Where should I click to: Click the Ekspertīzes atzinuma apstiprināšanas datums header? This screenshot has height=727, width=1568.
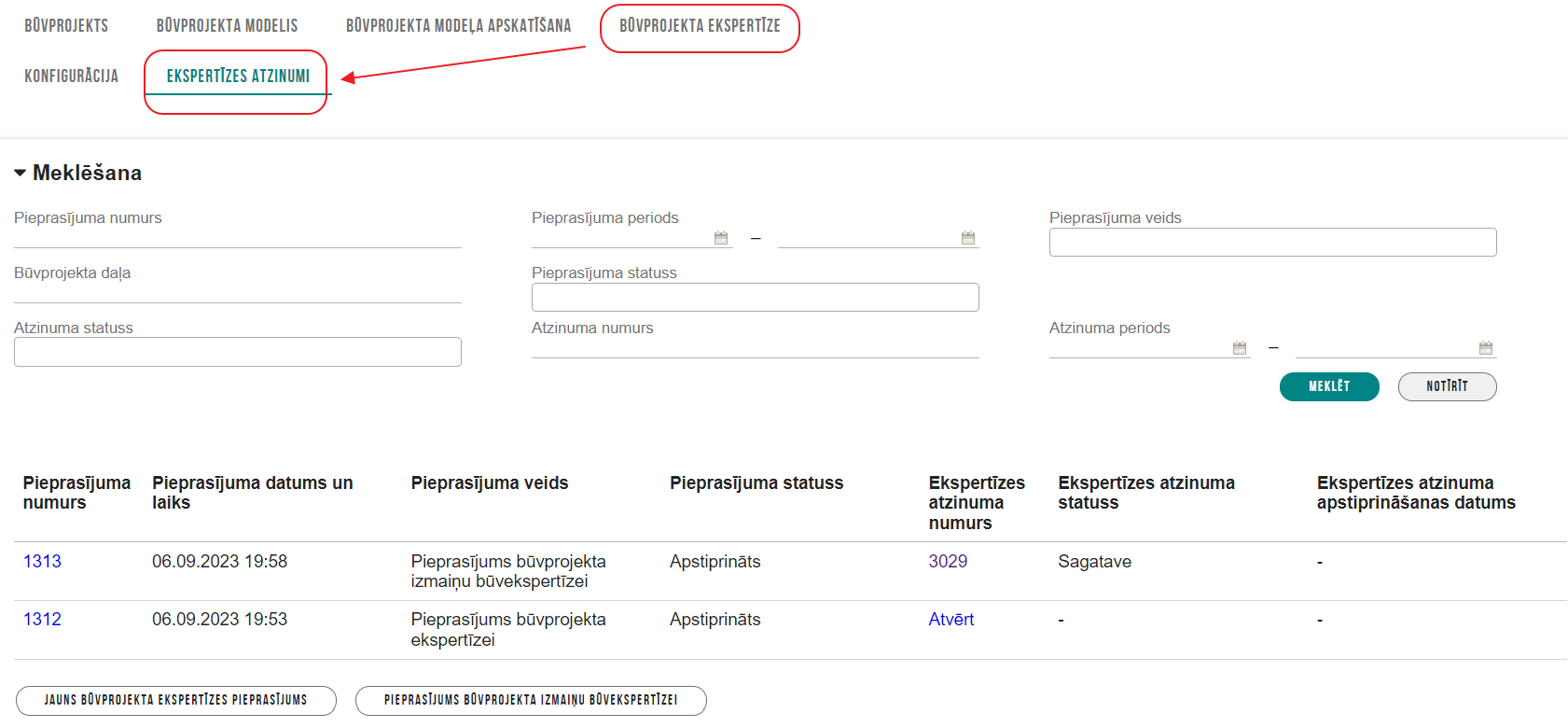coord(1416,493)
